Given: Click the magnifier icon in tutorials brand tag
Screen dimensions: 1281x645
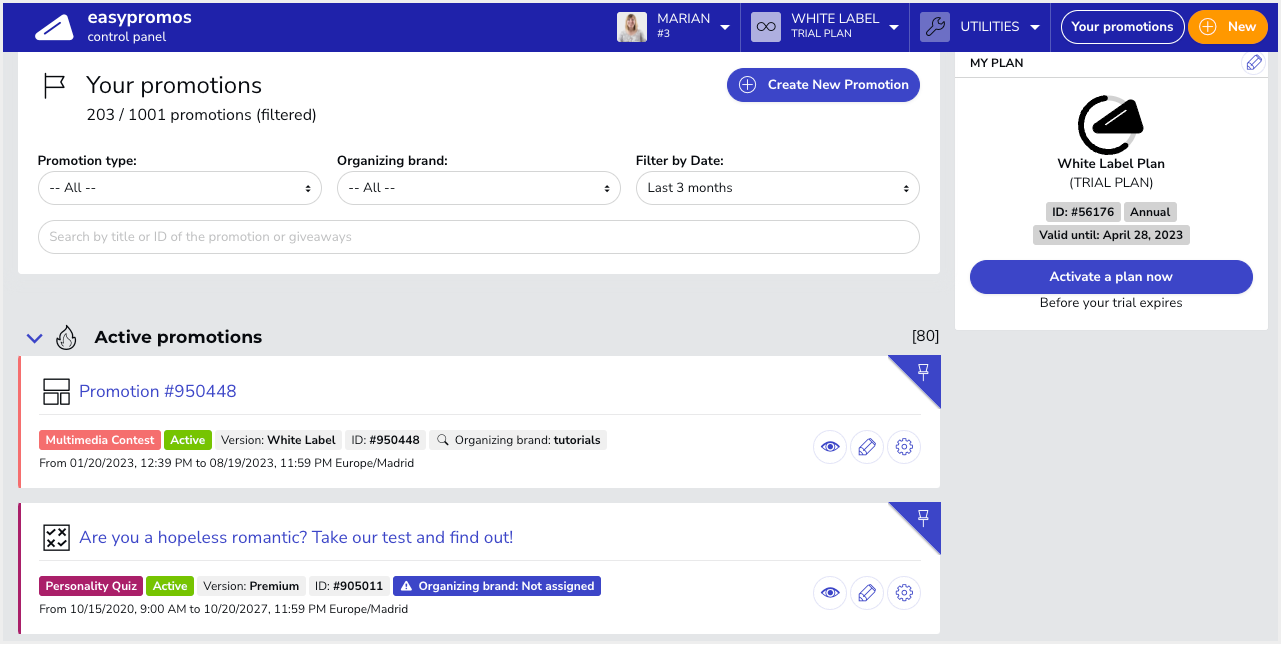Looking at the screenshot, I should click(444, 440).
